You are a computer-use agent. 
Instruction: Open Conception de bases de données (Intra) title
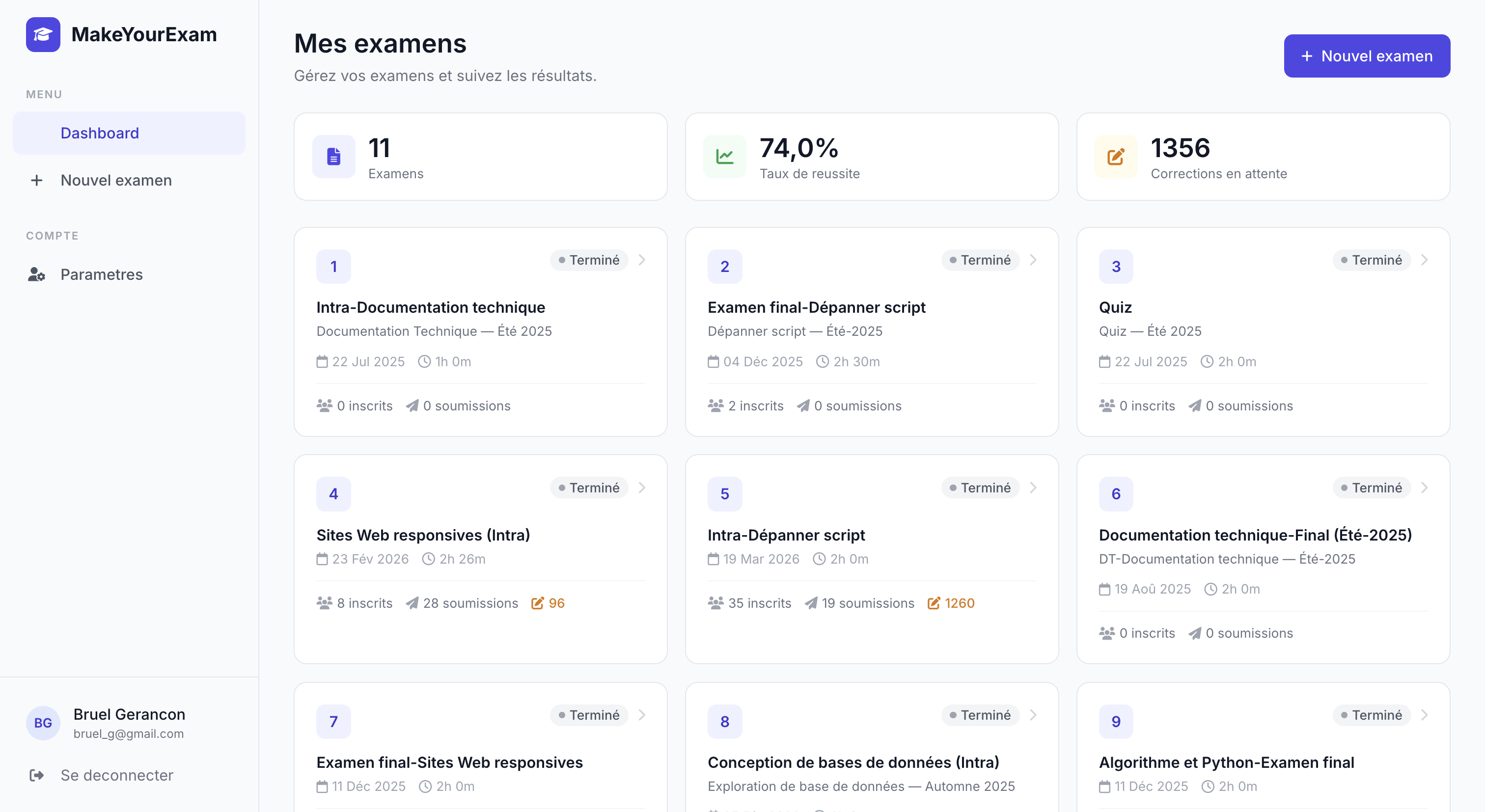853,762
